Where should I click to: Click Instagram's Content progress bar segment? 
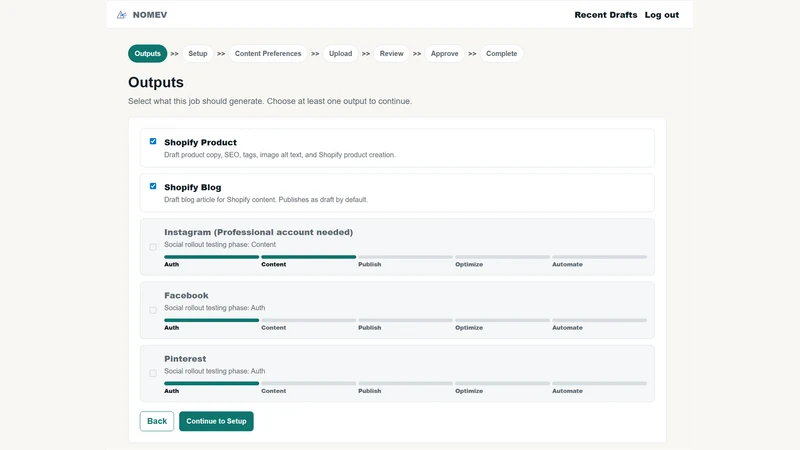pyautogui.click(x=309, y=257)
